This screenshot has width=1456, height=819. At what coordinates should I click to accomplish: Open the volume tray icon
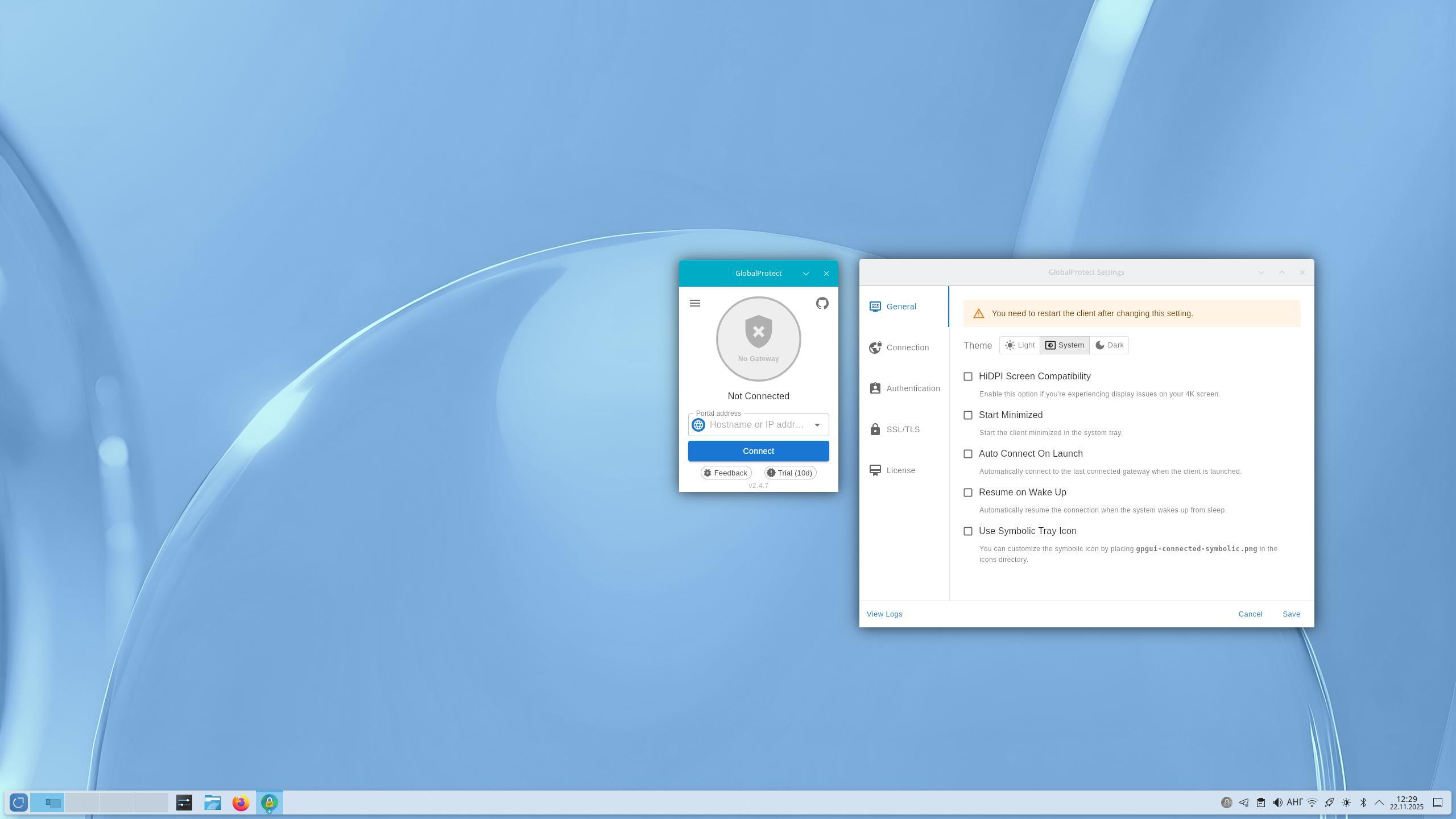click(x=1277, y=803)
